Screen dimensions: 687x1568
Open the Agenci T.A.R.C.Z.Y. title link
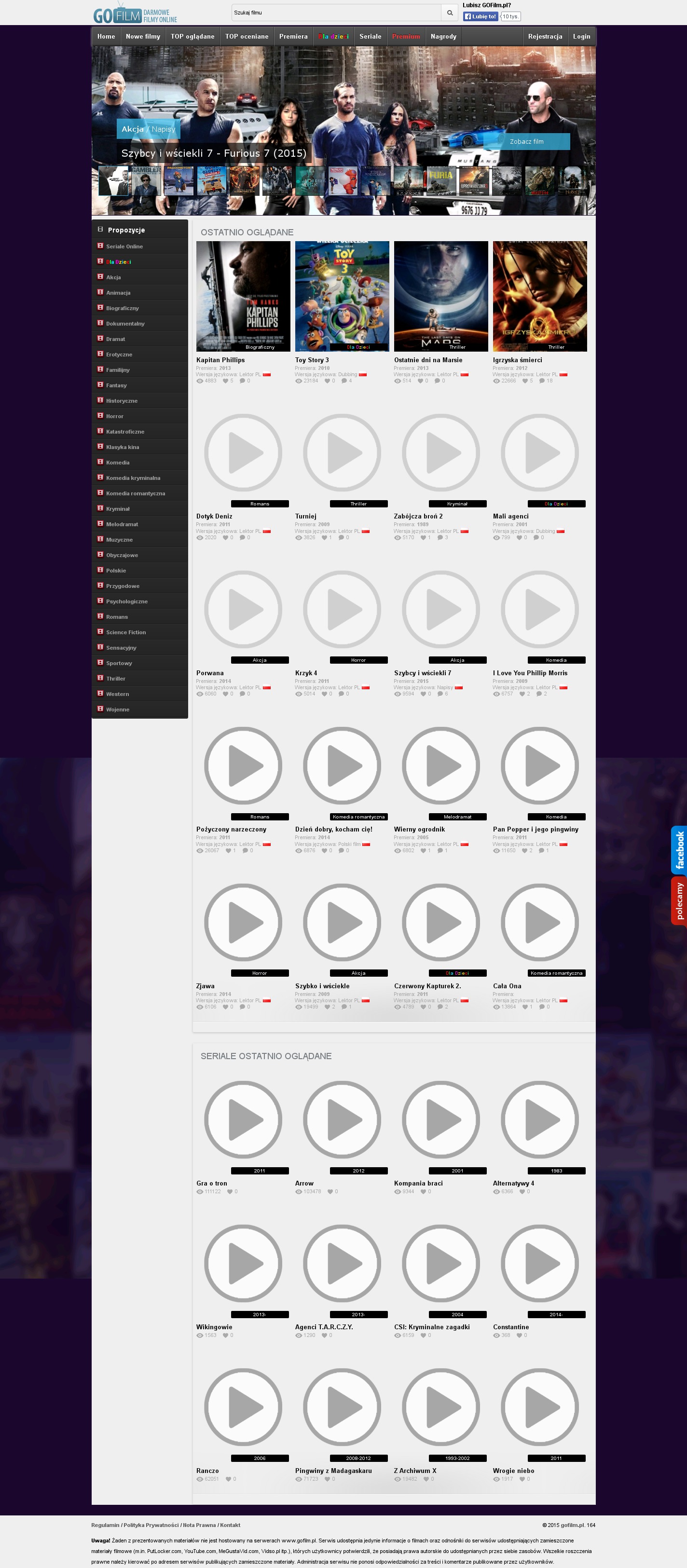point(324,1327)
